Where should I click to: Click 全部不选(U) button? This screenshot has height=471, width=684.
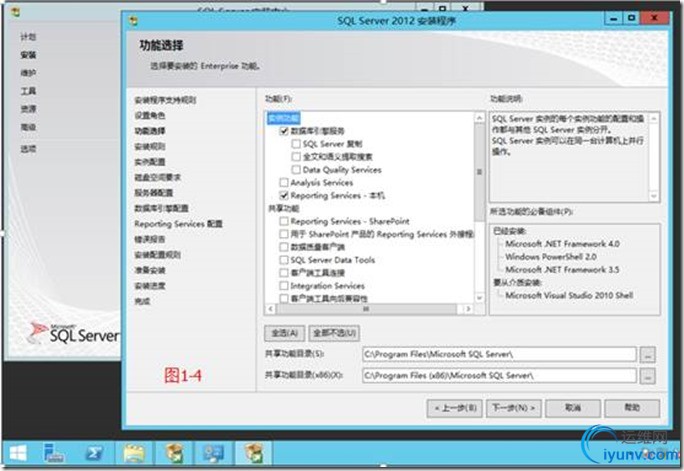tap(335, 334)
